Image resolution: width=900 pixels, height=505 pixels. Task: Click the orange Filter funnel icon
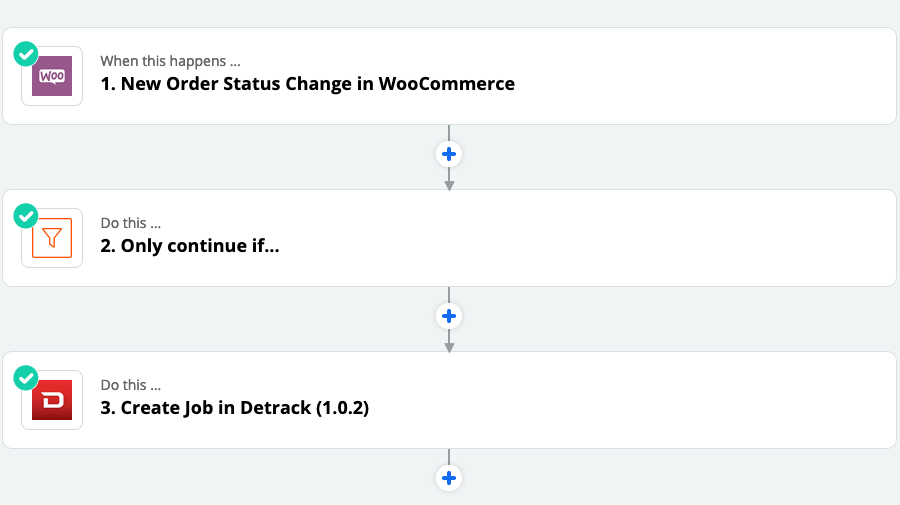click(52, 238)
